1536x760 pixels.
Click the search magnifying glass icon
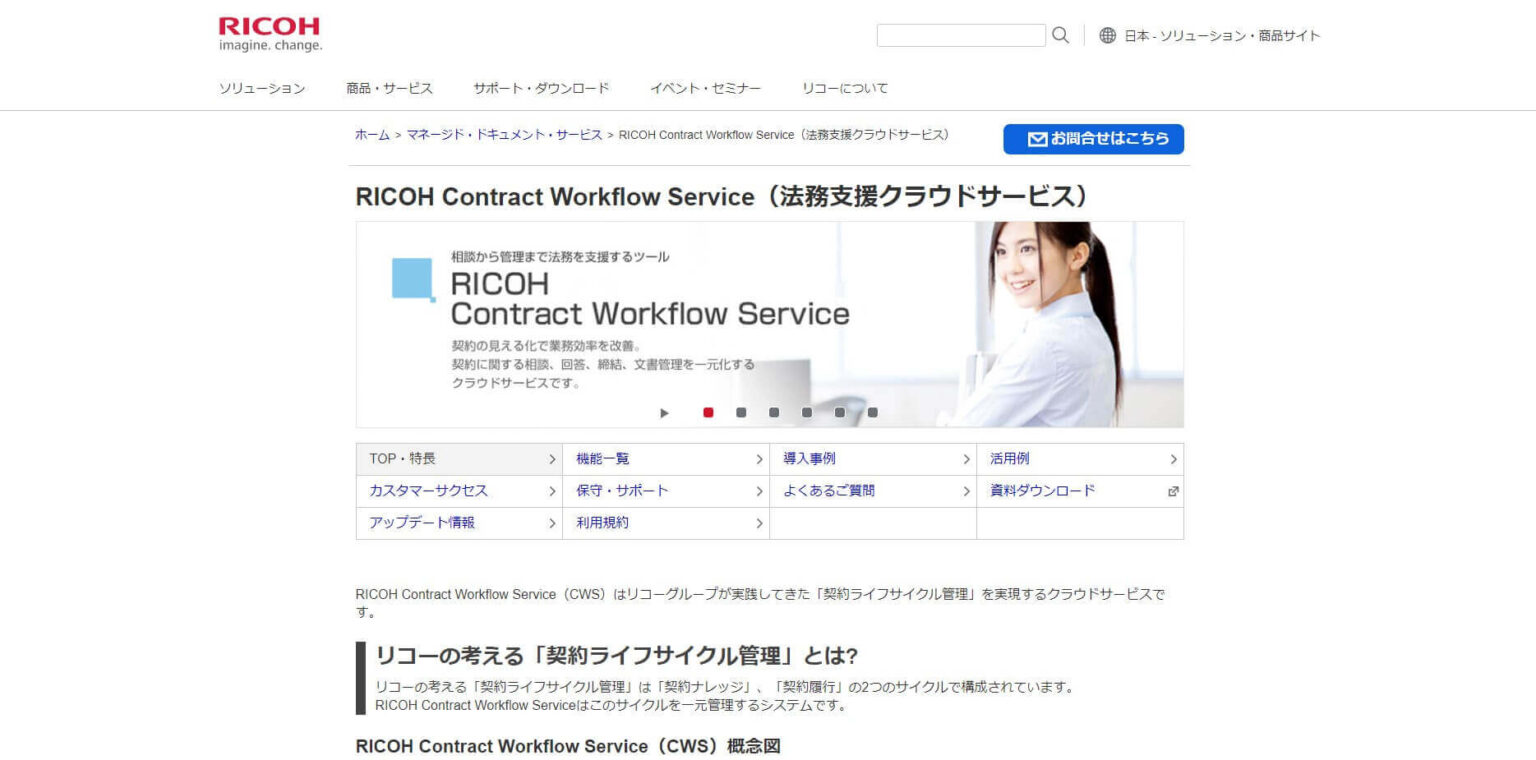pos(1060,35)
